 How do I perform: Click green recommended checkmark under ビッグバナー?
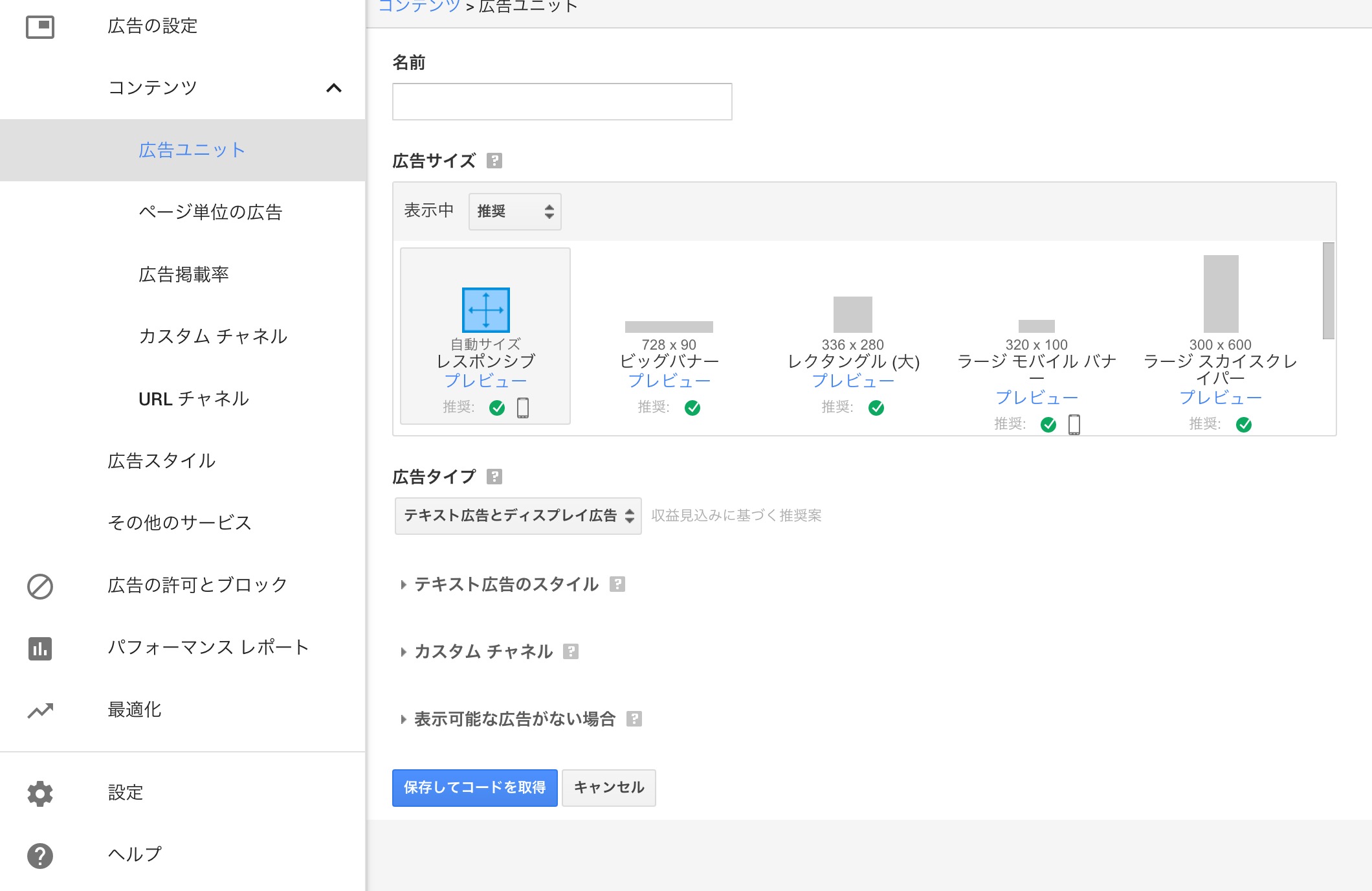[692, 407]
